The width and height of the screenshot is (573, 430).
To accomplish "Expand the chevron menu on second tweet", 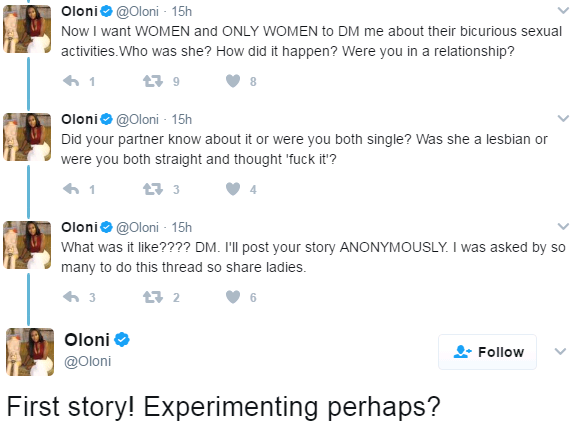I will pos(563,118).
